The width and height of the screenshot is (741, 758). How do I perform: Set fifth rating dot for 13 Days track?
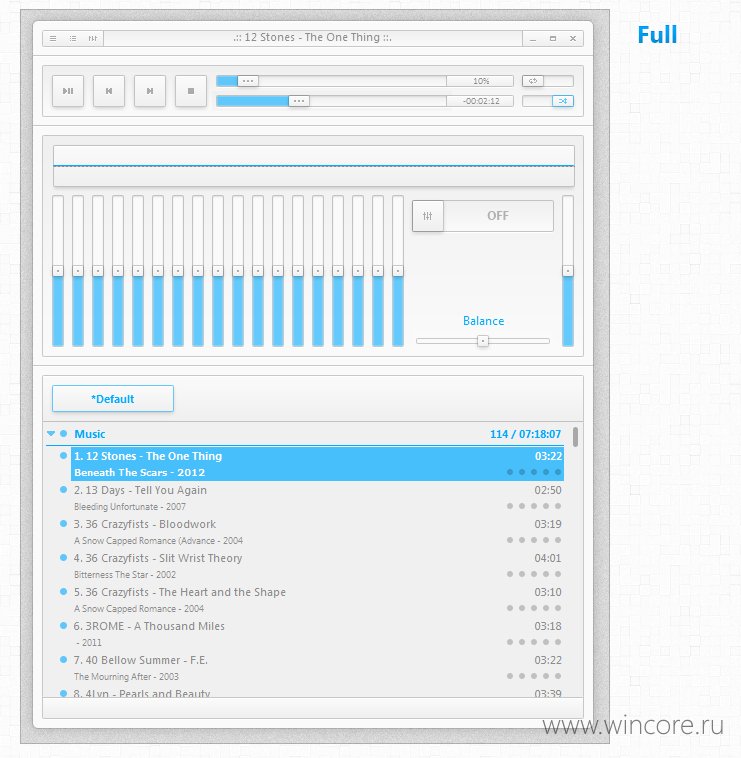[558, 506]
